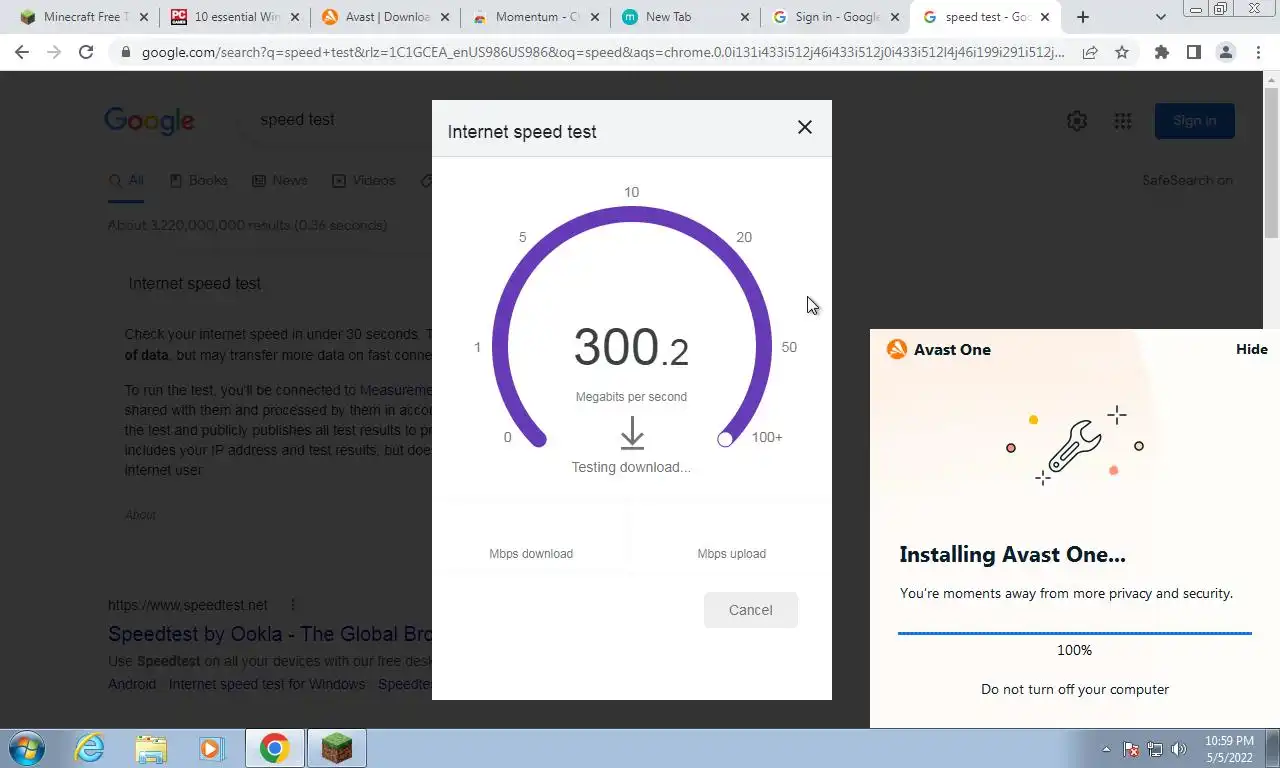The image size is (1280, 768).
Task: Select the Videos results tab
Action: click(364, 181)
